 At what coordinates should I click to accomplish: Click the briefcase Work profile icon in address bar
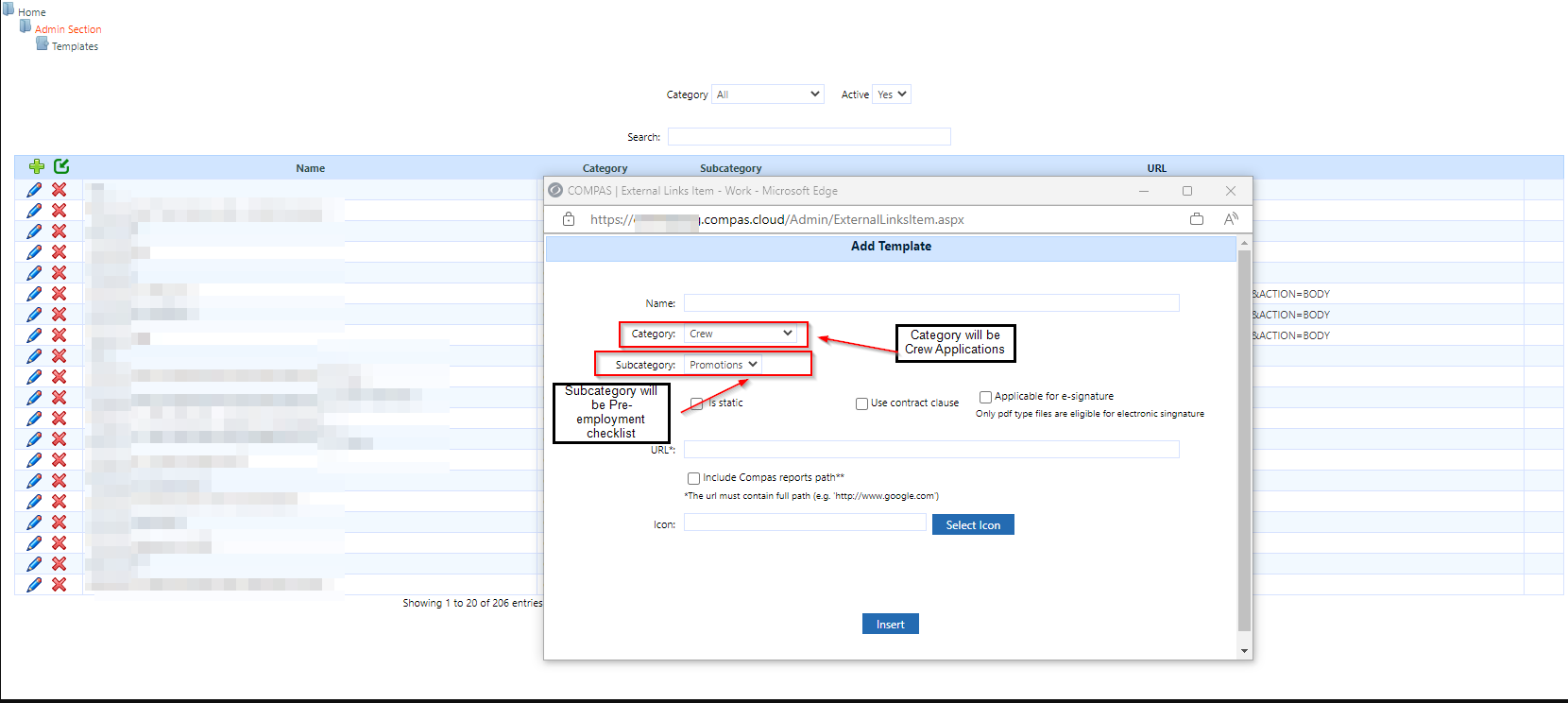pyautogui.click(x=1197, y=219)
